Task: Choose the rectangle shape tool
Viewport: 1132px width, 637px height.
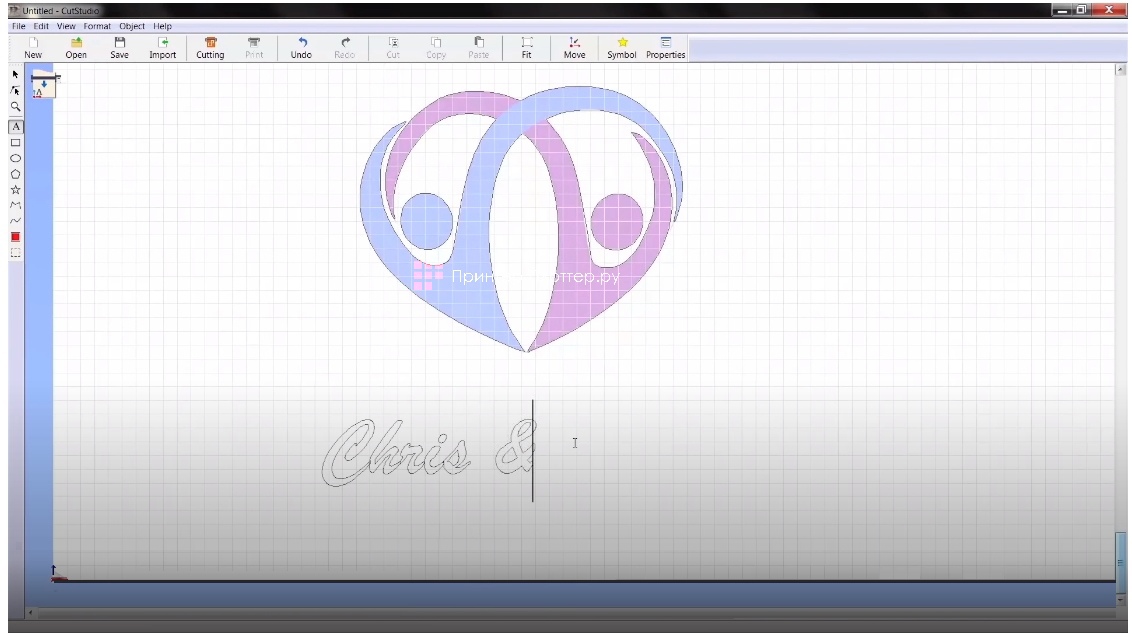Action: click(16, 143)
